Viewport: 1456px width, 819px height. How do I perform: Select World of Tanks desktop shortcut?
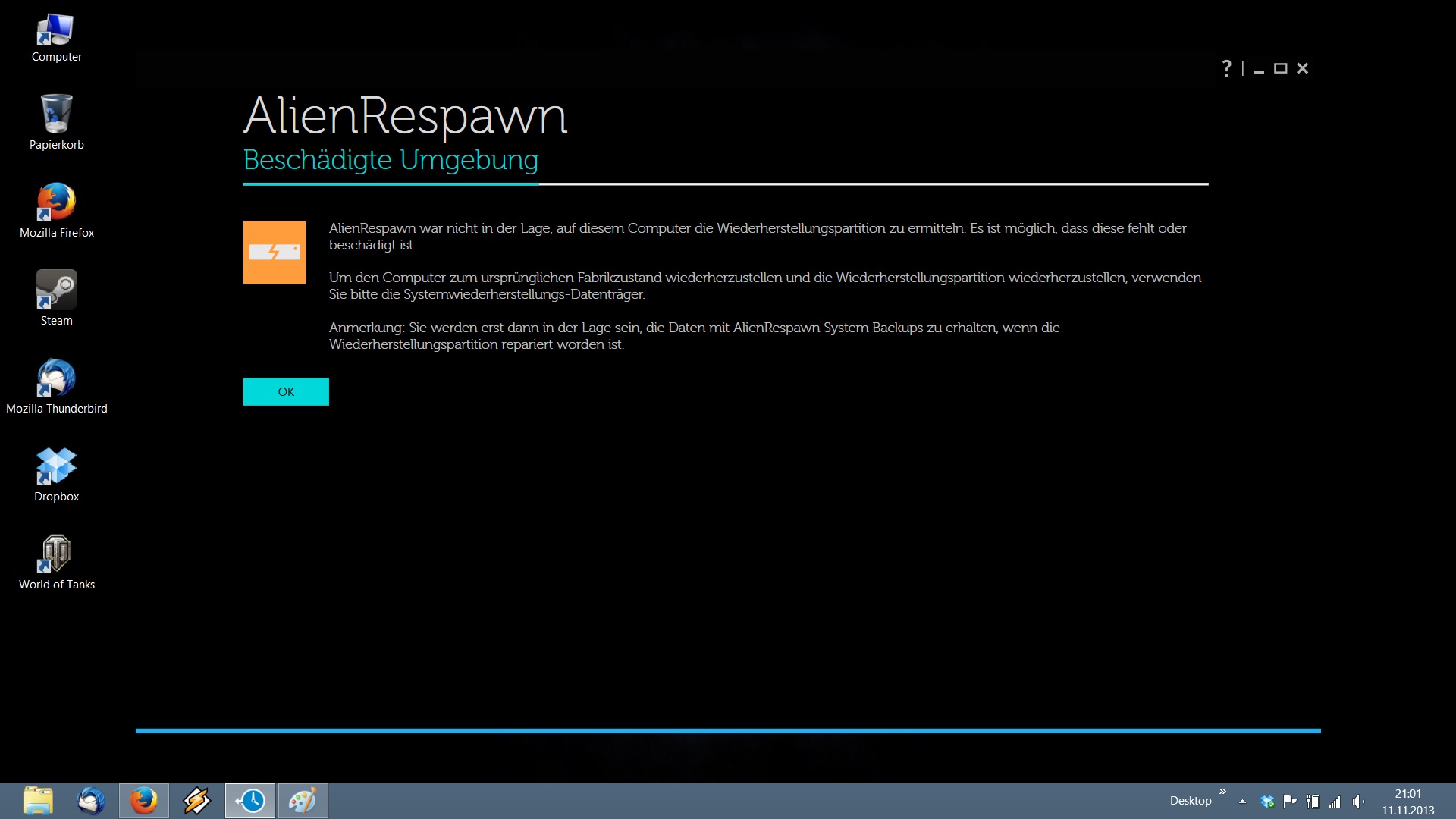coord(57,562)
